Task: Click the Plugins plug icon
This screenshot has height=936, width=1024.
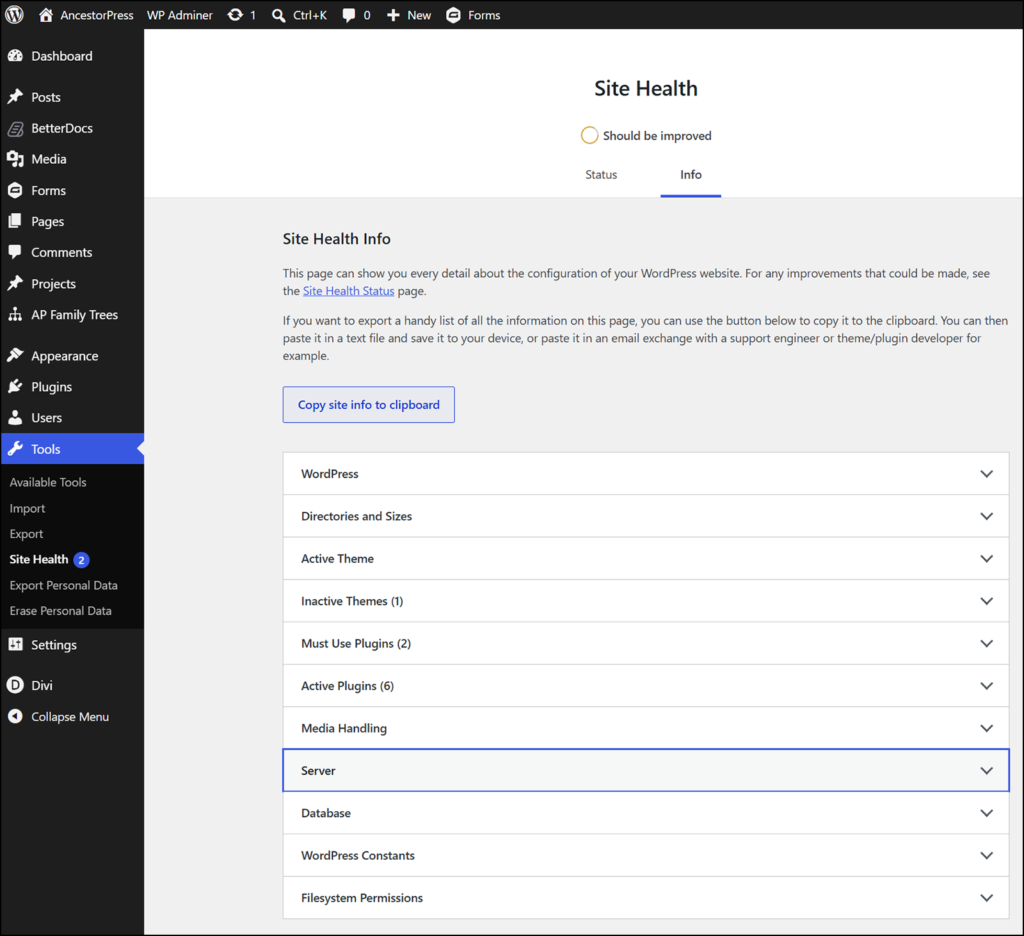Action: coord(15,386)
